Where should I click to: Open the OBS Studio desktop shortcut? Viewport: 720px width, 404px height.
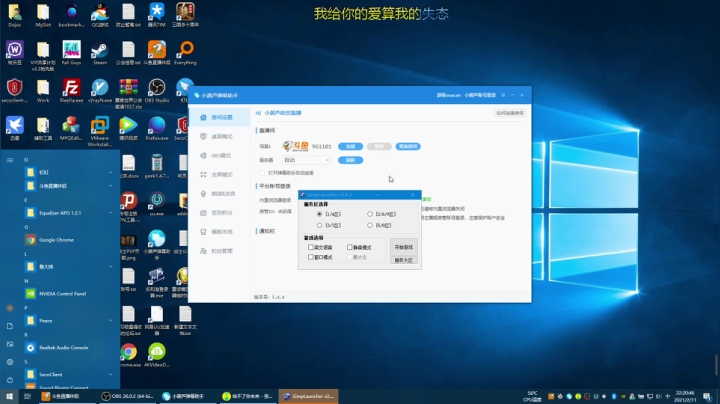coord(157,91)
